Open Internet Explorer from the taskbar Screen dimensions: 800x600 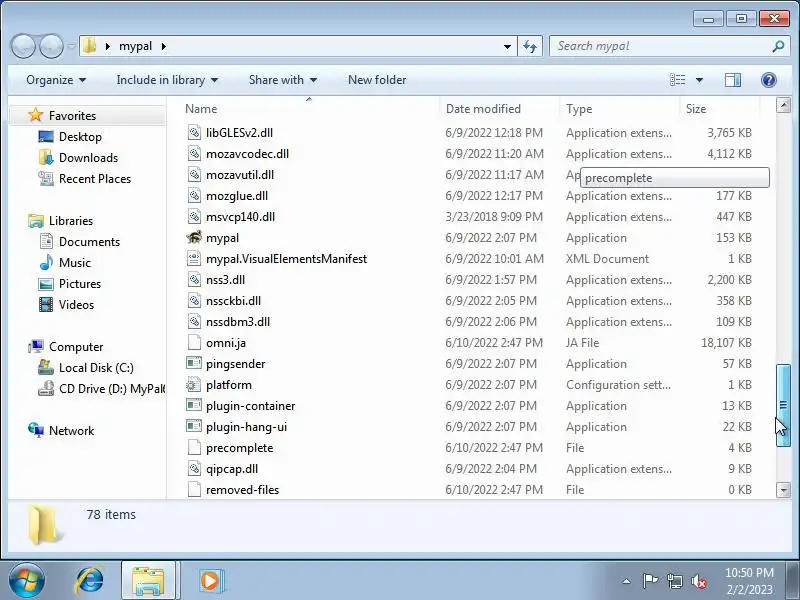coord(90,580)
